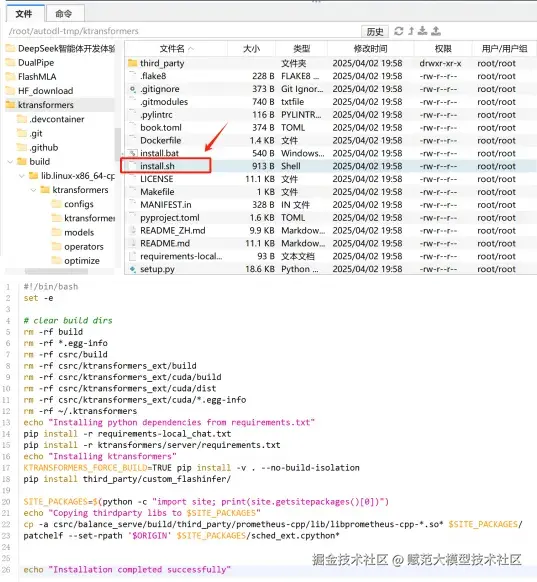Sort by 类型 column header
Screen dimensions: 537x582
(301, 49)
